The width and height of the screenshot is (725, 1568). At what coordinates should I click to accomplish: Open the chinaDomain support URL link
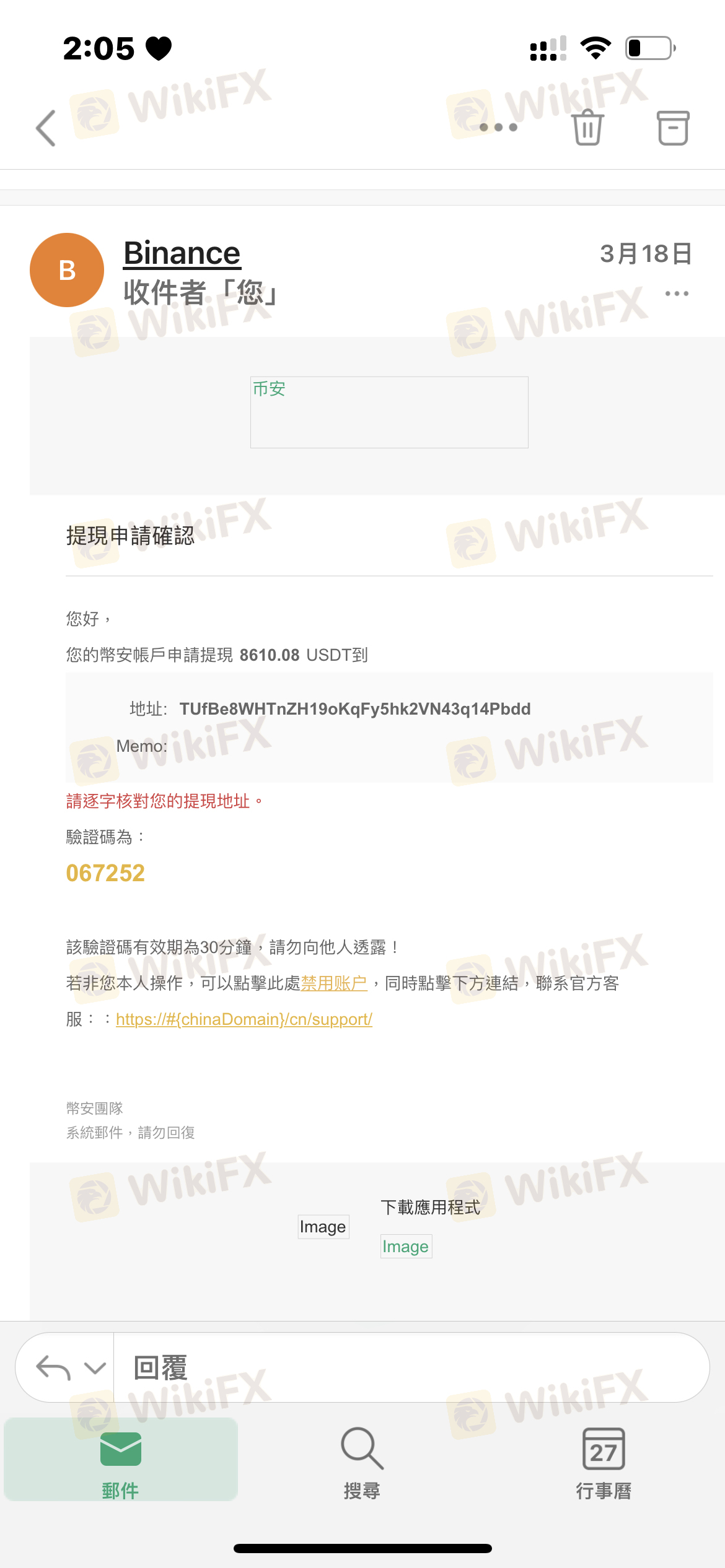(244, 1019)
